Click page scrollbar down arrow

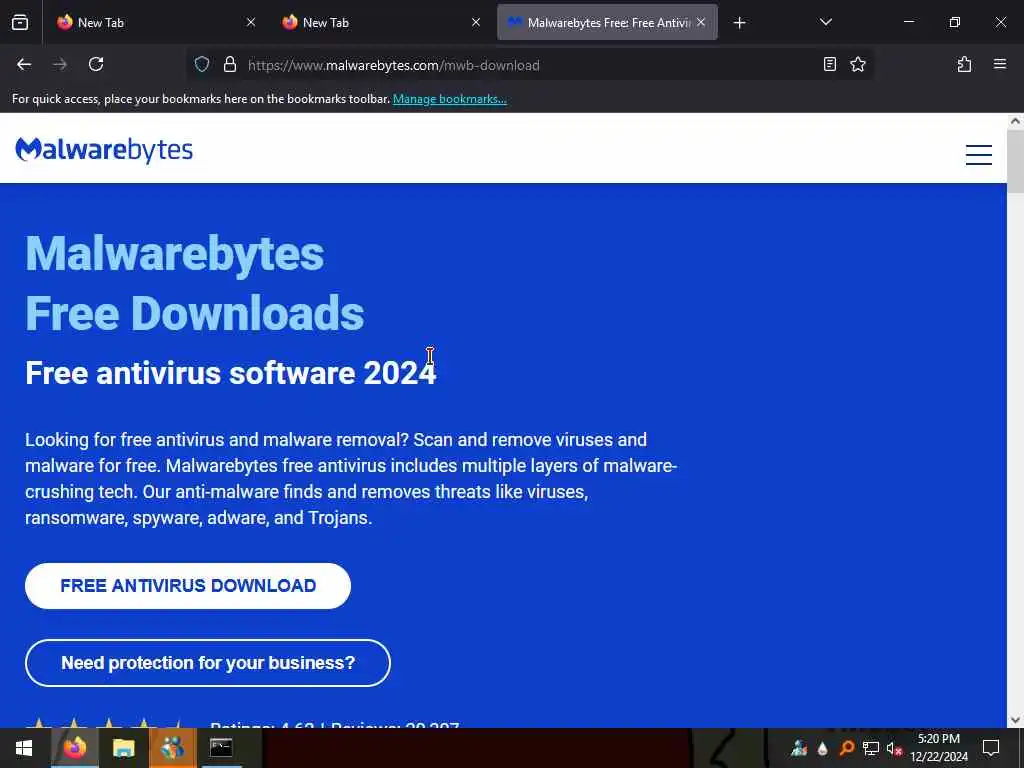pos(1015,720)
